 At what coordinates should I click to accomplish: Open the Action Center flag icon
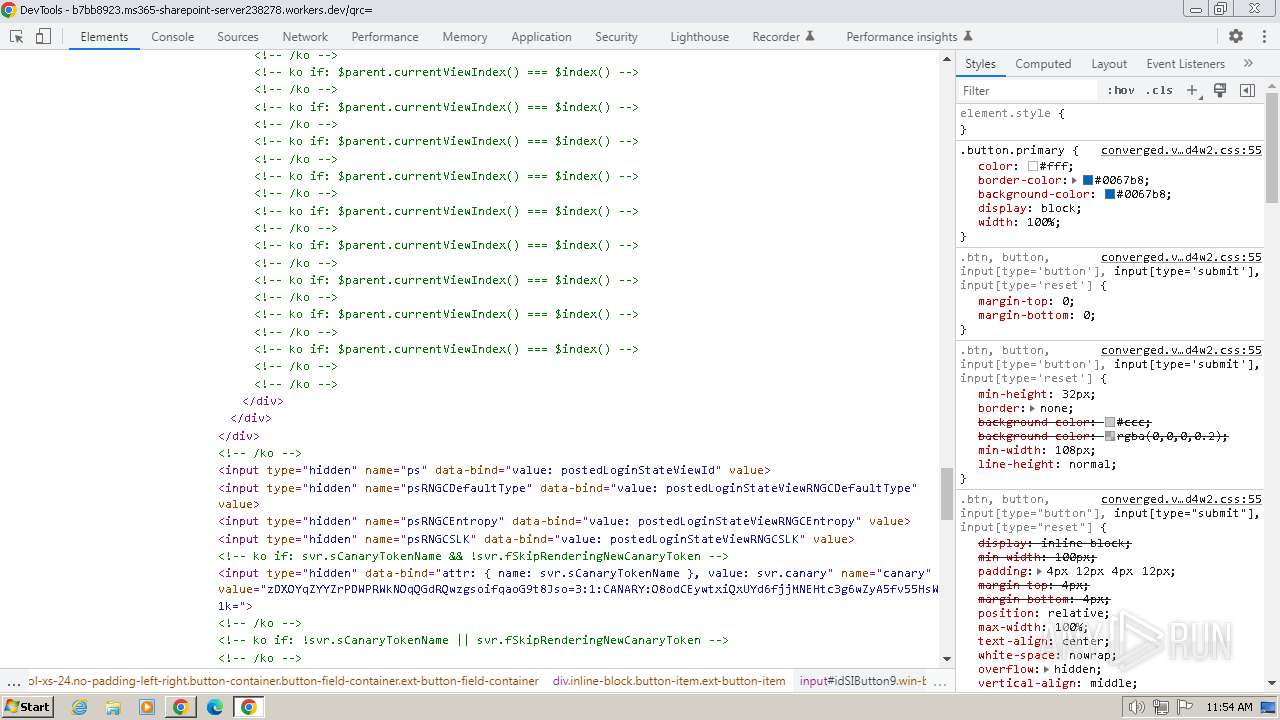click(1184, 707)
